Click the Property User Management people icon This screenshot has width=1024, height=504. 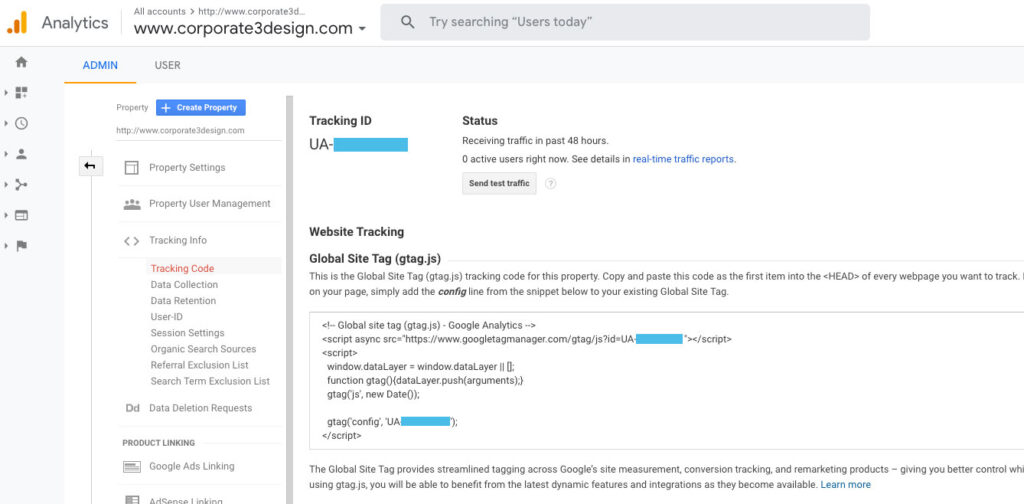pos(131,204)
